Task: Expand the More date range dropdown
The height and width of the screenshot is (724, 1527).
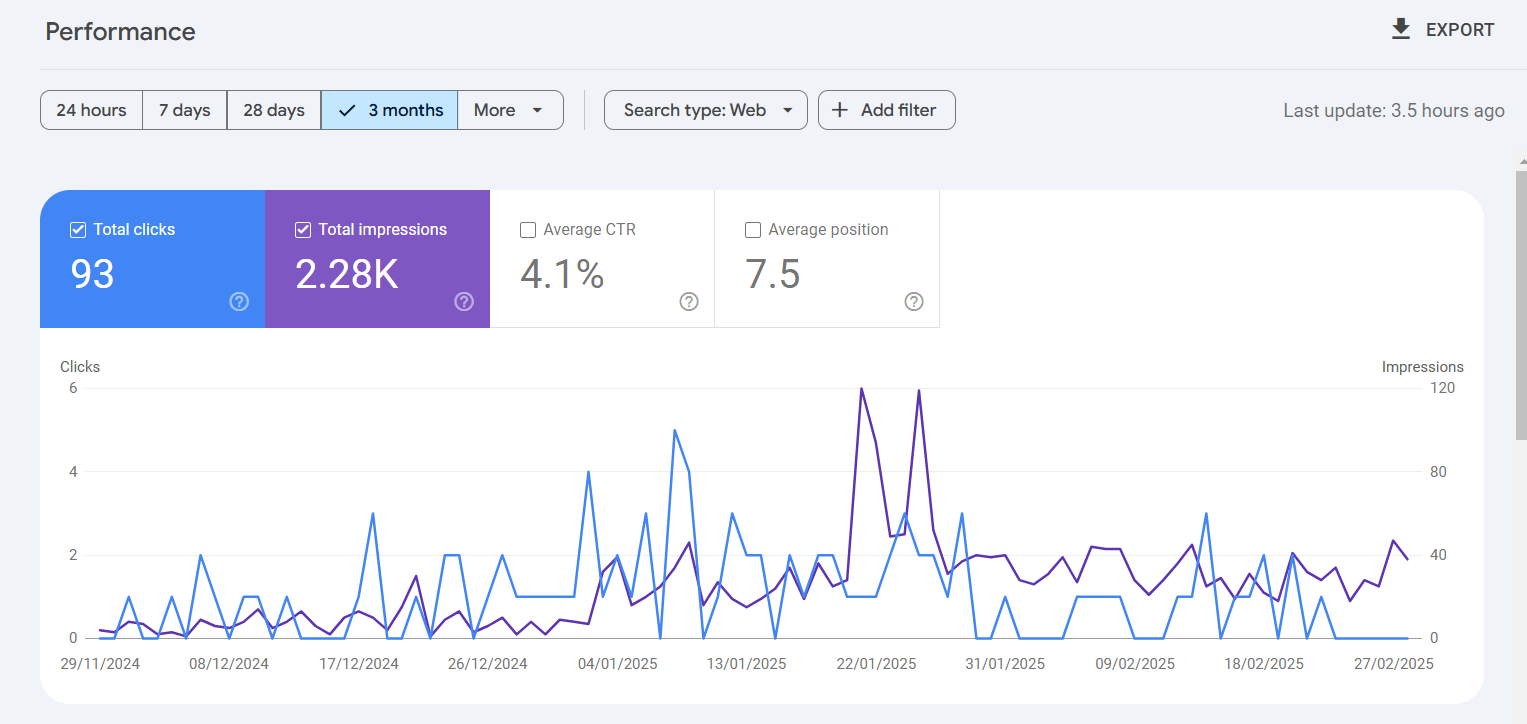Action: 510,110
